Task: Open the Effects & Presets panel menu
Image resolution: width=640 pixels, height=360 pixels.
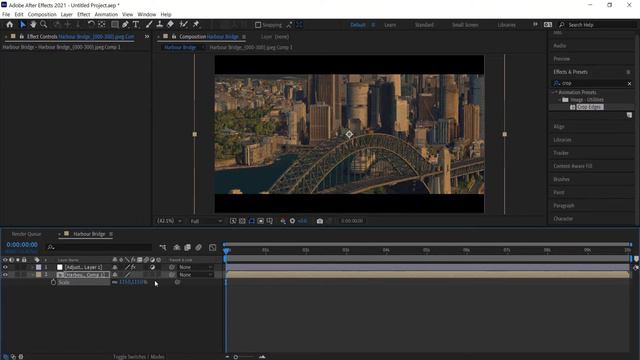Action: click(x=628, y=72)
